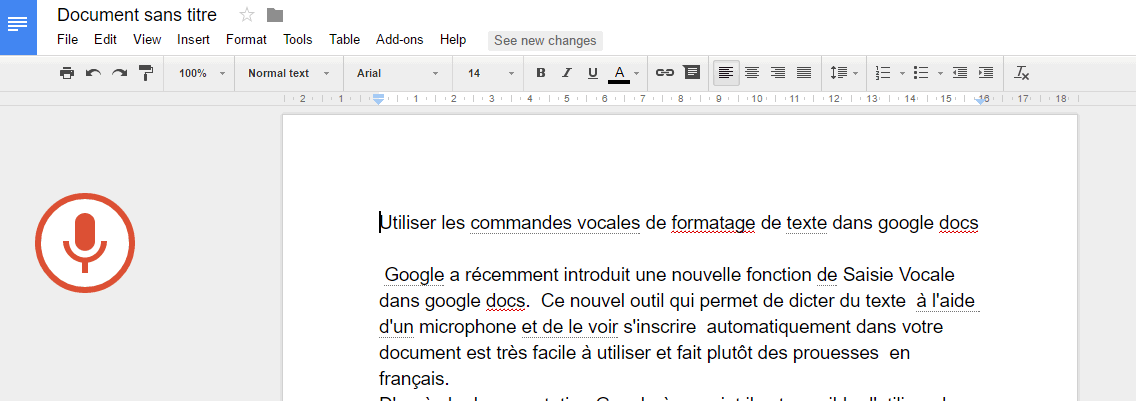Select Justify alignment

(804, 73)
